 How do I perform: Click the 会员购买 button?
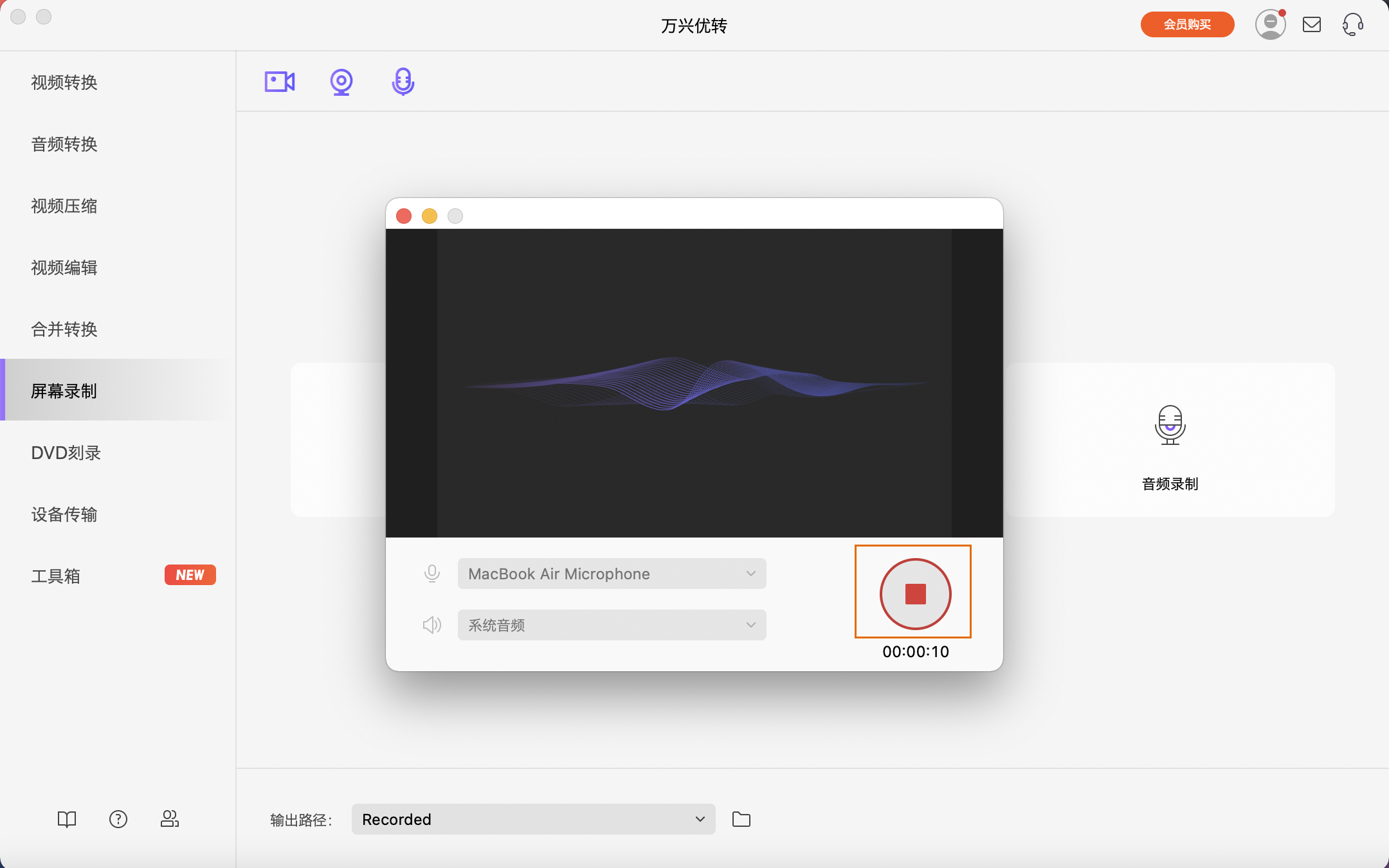[x=1187, y=25]
